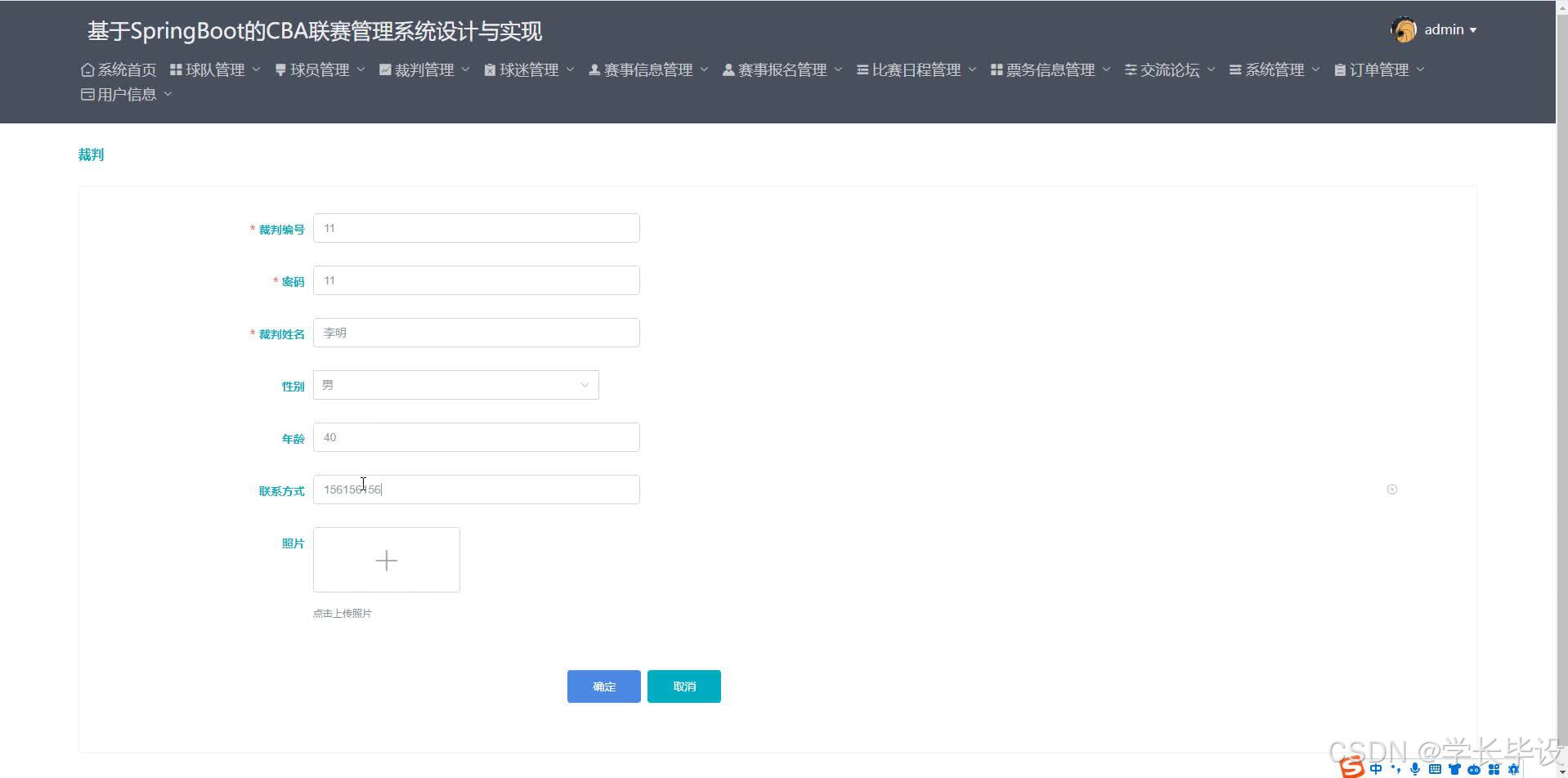Open the 赛事报名管理 menu
Screen dimensions: 1568x778
782,70
